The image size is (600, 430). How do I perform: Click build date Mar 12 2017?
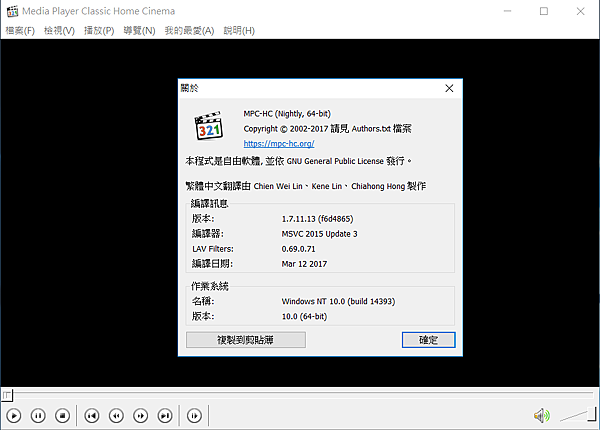coord(304,264)
